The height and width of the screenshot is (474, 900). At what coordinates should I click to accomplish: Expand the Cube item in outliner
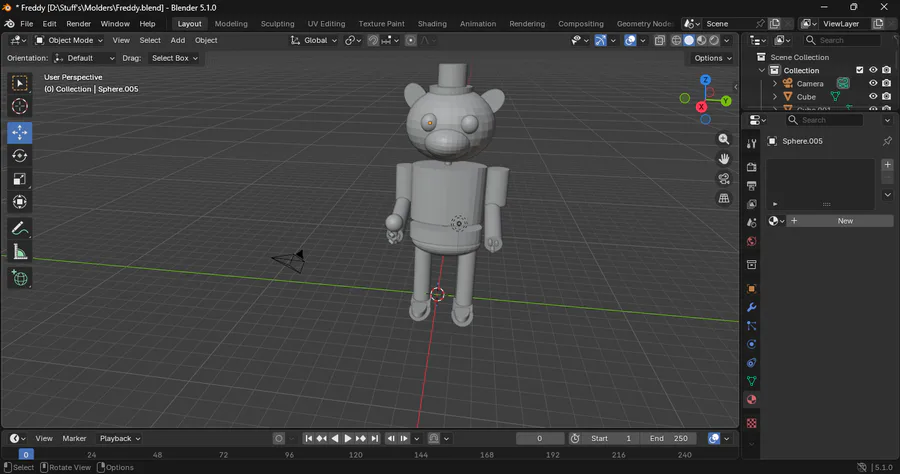[775, 96]
